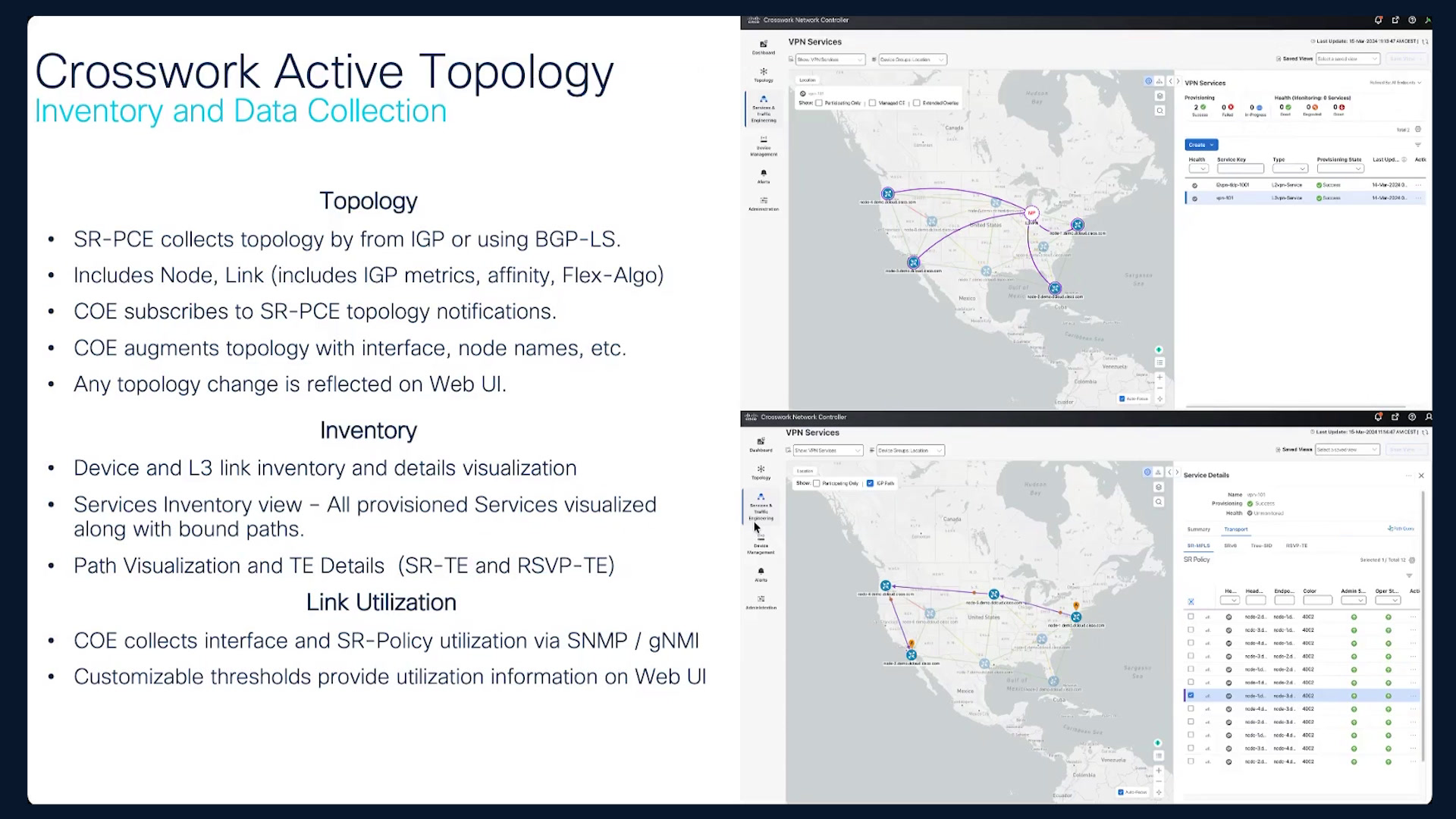The width and height of the screenshot is (1456, 819).
Task: Switch to Tree-SID tab in Service Details
Action: point(1261,546)
